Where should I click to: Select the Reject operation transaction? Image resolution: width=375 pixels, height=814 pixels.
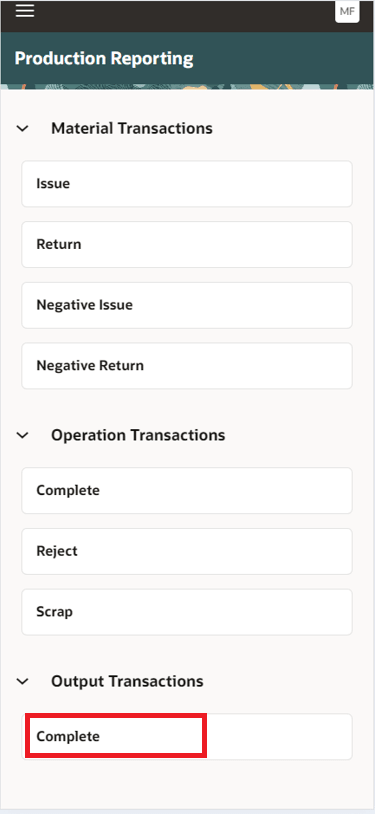pyautogui.click(x=187, y=551)
